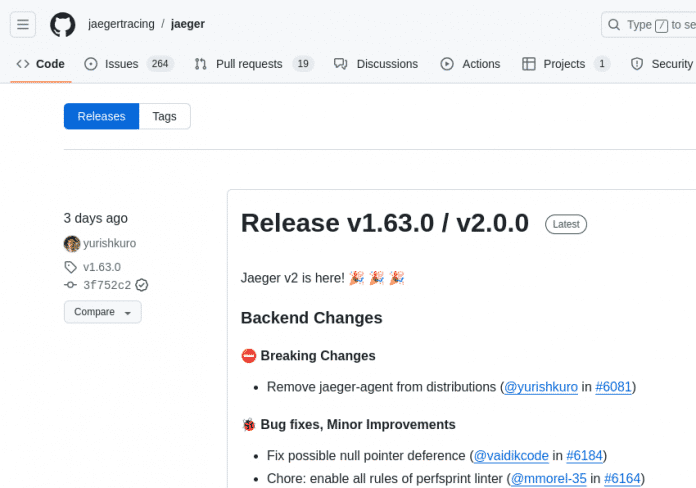Click the tag icon beside v1.63.0
The height and width of the screenshot is (488, 696).
(71, 267)
